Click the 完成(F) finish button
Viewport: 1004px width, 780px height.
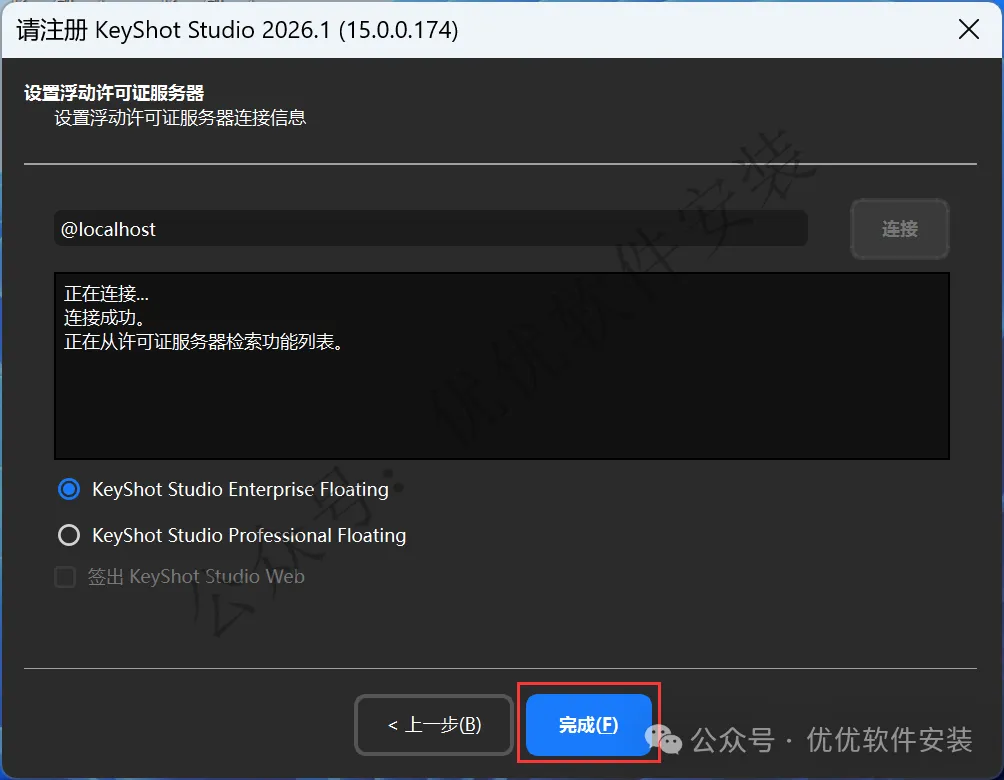[588, 724]
